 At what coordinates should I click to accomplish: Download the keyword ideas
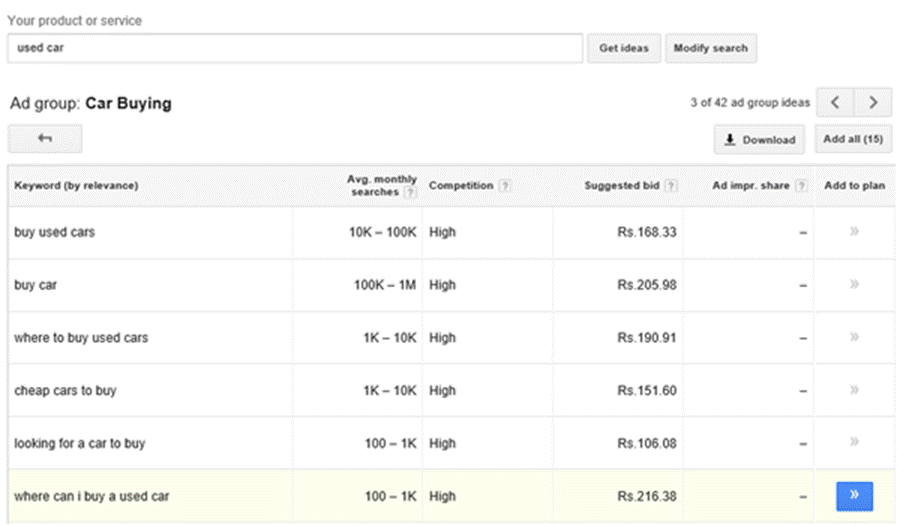point(760,140)
